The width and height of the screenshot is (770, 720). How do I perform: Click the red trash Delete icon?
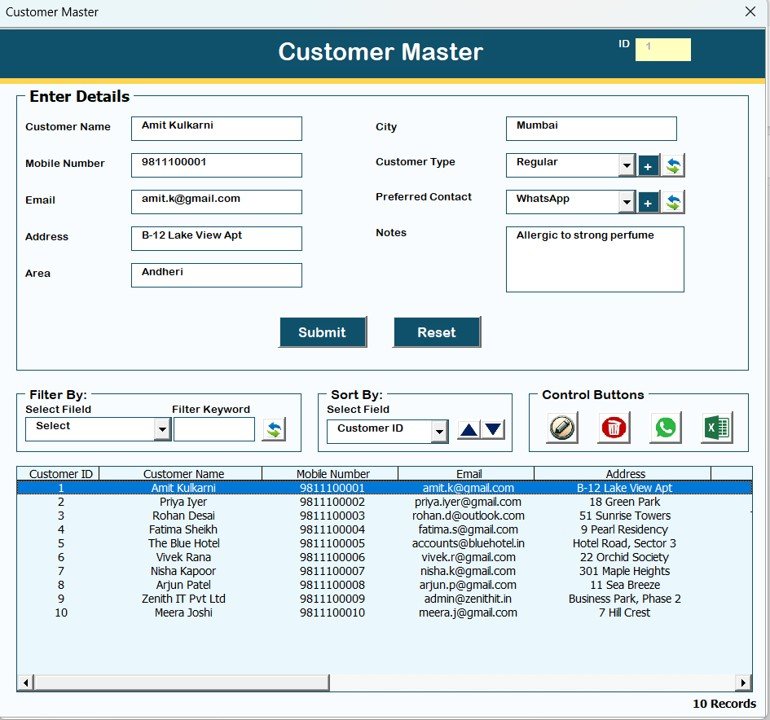tap(614, 428)
